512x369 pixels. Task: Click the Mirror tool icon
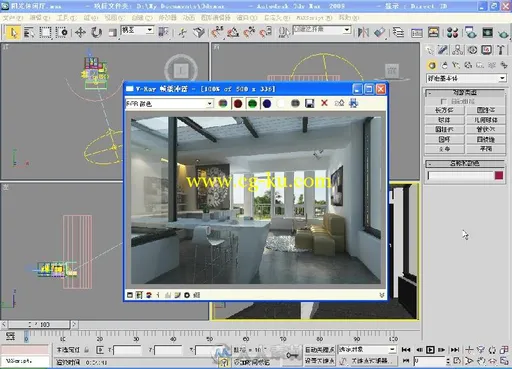pyautogui.click(x=363, y=32)
